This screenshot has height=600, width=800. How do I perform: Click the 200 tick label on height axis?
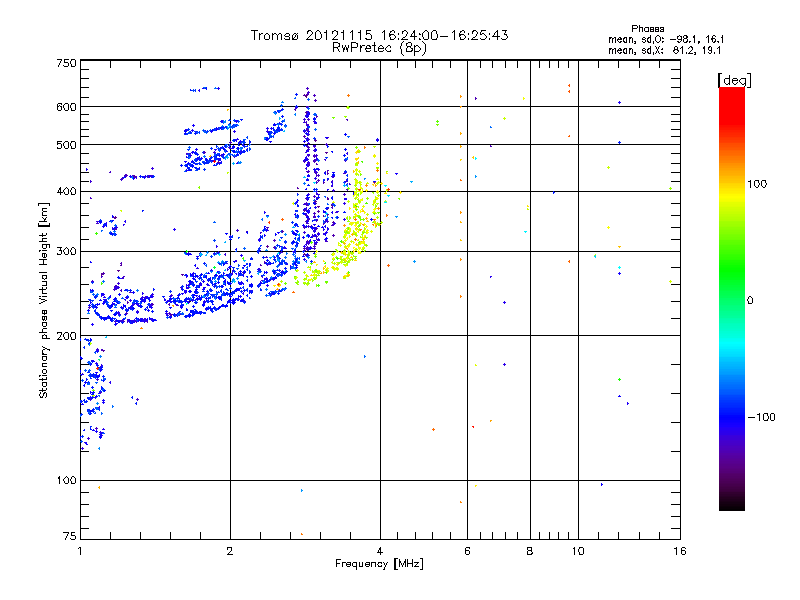[66, 336]
